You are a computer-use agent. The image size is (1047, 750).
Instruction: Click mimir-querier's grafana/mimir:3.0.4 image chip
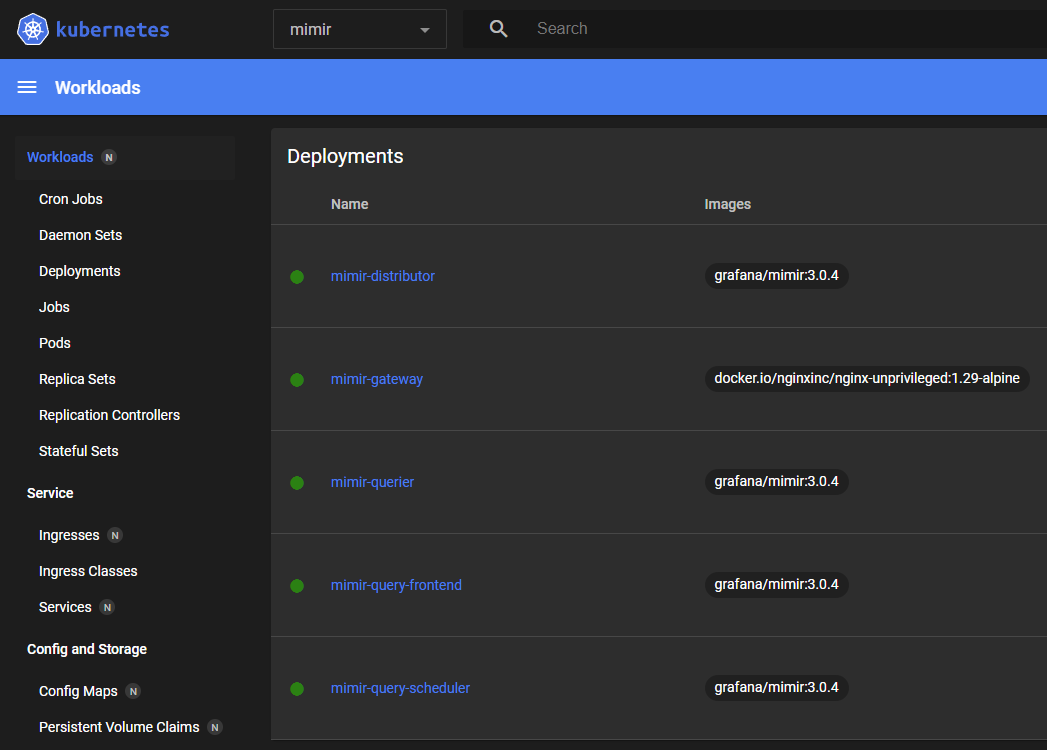(777, 482)
